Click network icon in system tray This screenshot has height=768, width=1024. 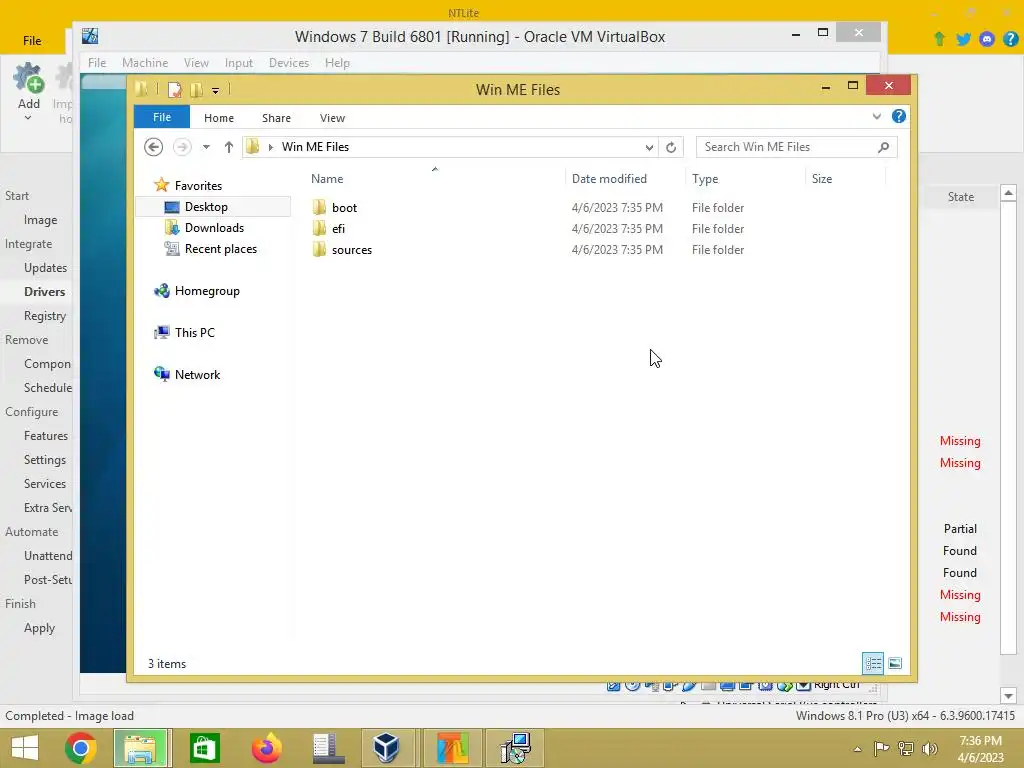click(x=906, y=748)
